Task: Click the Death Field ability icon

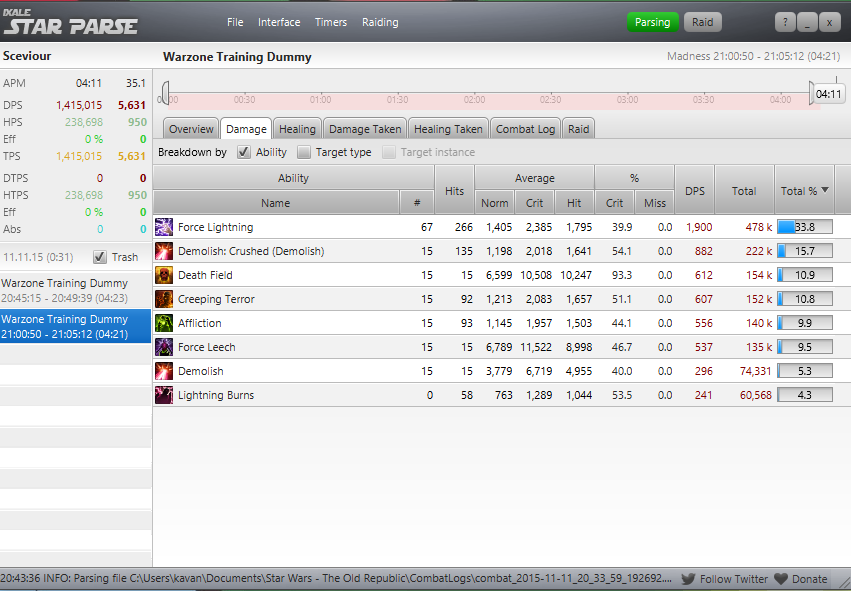Action: (164, 275)
